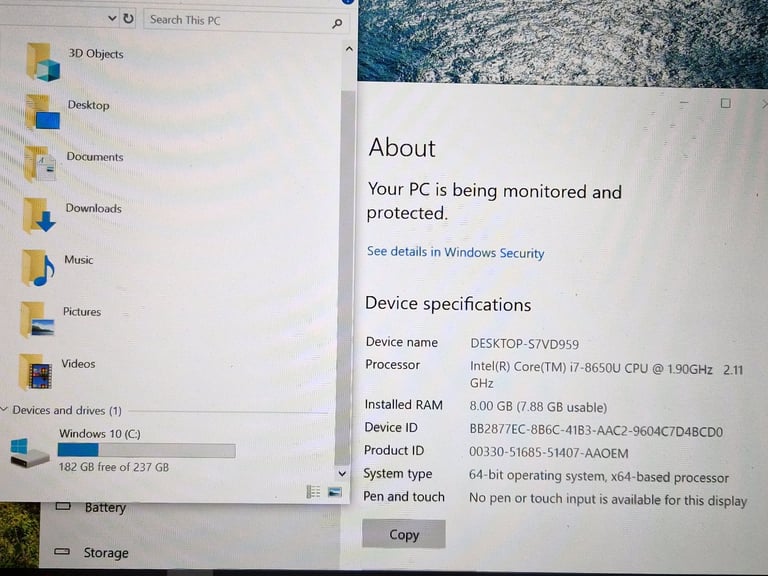Click the Windows 10 (C:) drive name
The width and height of the screenshot is (768, 576).
100,433
